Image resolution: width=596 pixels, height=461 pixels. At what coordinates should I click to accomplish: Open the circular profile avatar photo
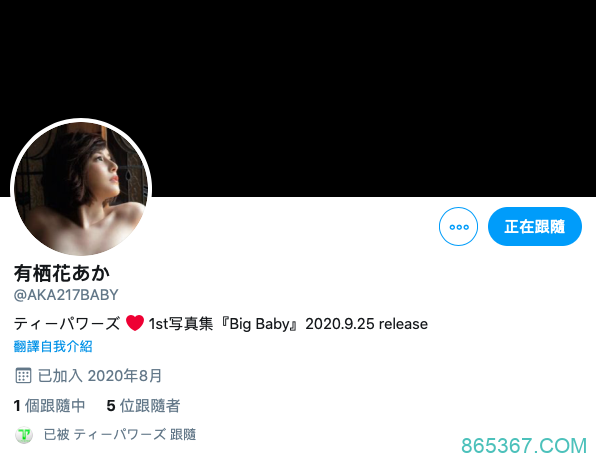point(81,189)
